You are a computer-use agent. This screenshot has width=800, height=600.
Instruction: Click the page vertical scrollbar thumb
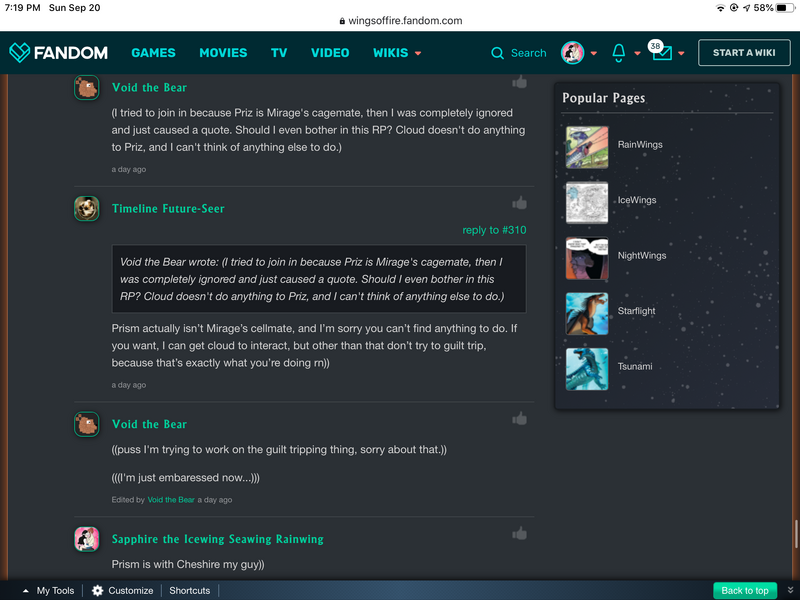[x=796, y=534]
